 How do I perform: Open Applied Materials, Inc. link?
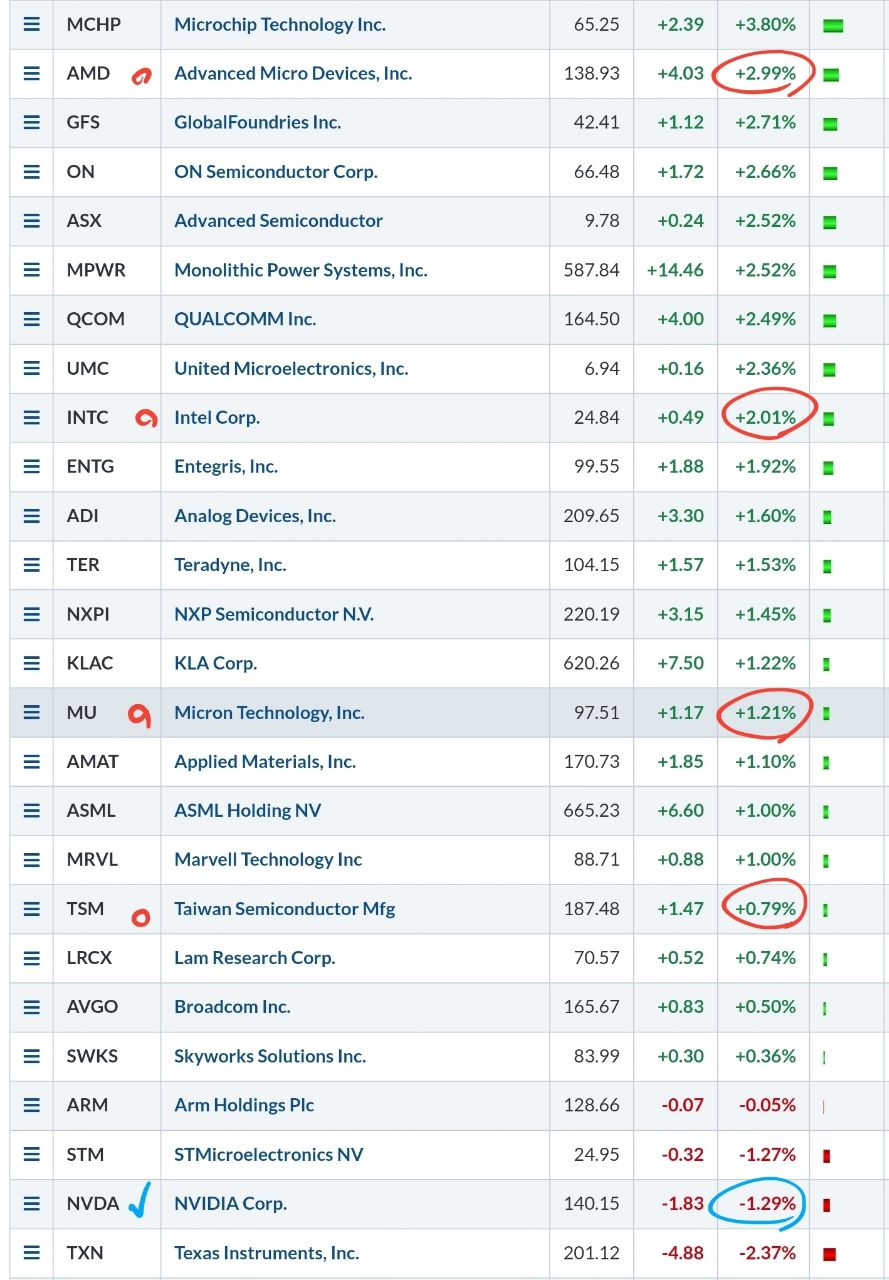[x=265, y=761]
